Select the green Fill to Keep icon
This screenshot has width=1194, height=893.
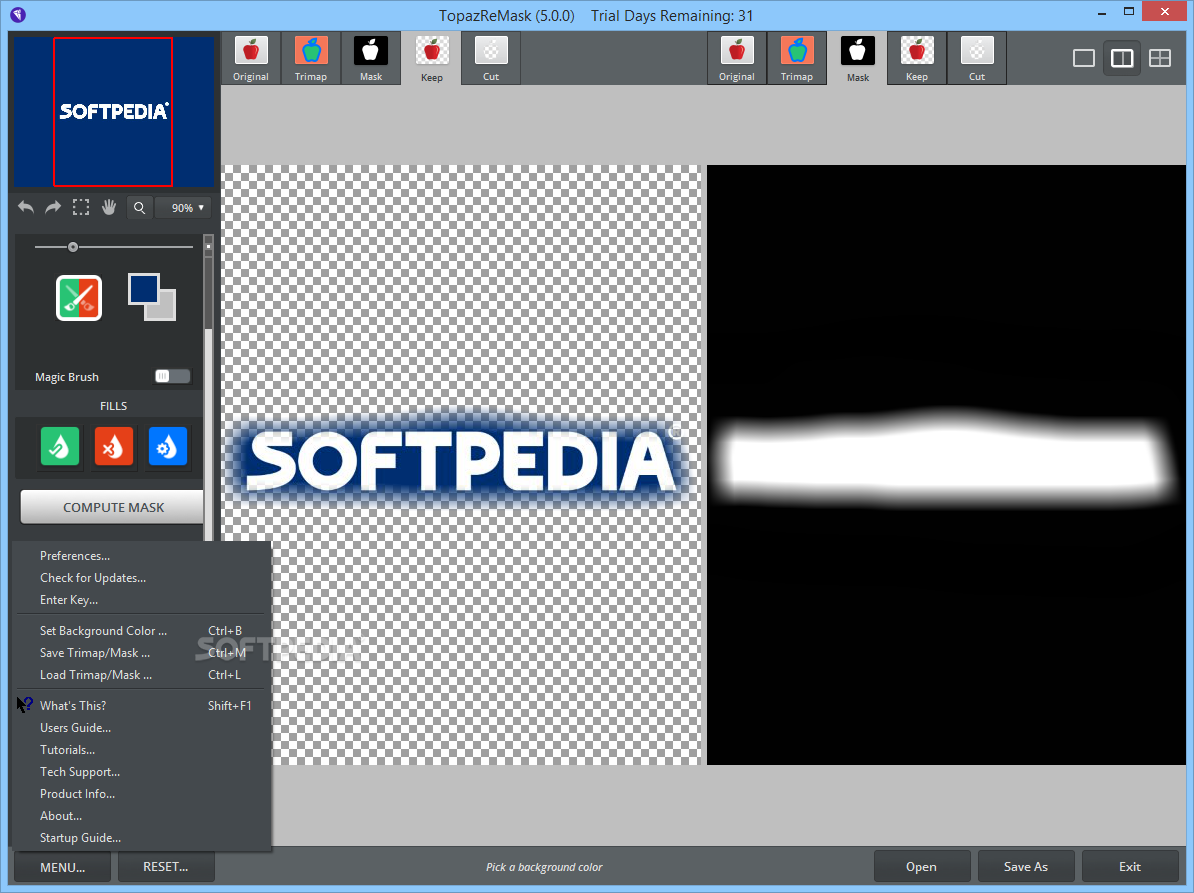[60, 446]
